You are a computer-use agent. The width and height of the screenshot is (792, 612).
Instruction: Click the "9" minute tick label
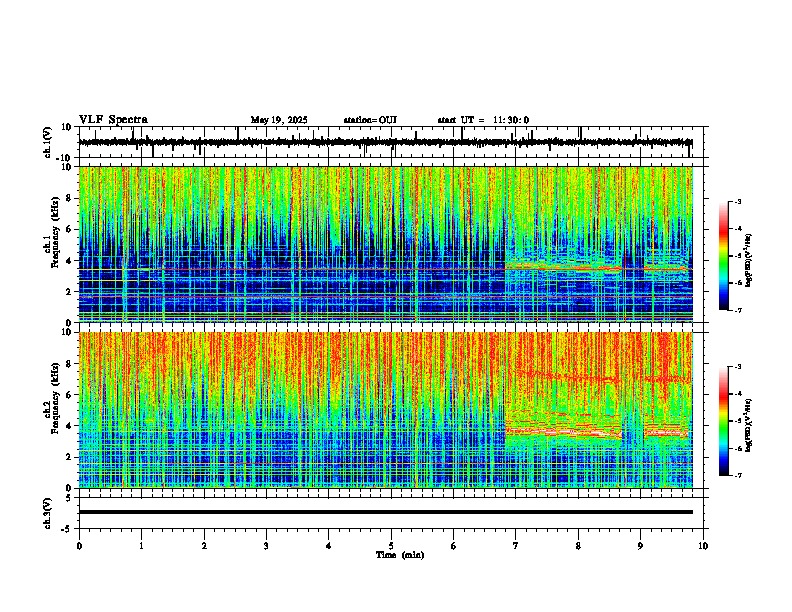640,546
